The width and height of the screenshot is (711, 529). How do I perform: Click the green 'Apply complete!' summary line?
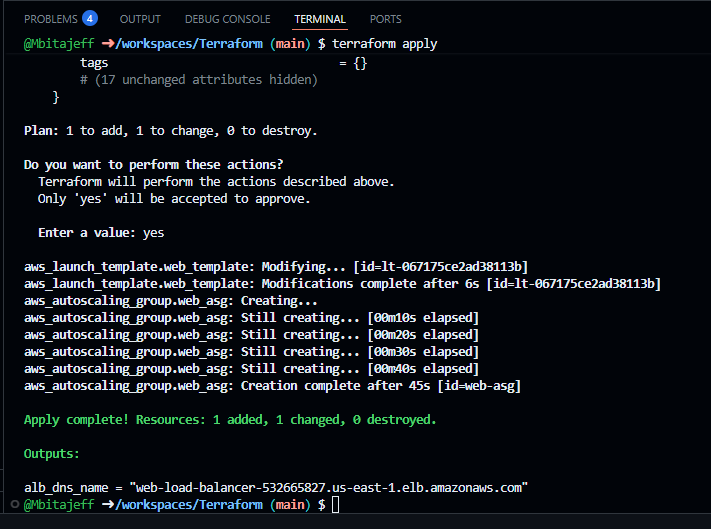(230, 420)
